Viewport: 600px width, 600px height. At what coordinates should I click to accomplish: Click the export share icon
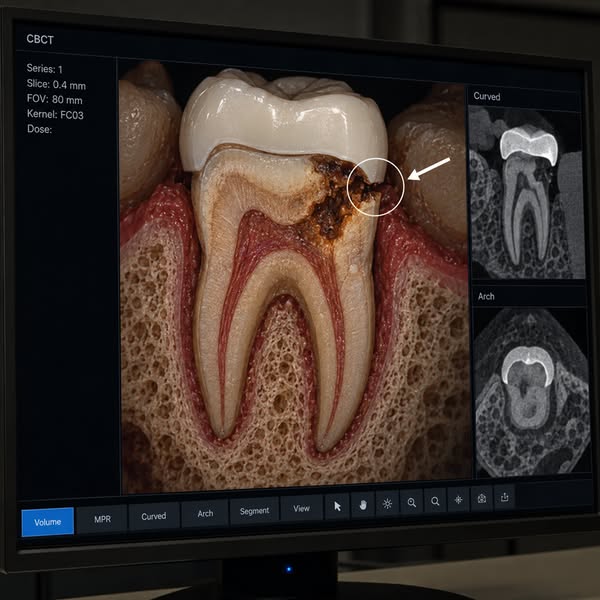pos(505,497)
